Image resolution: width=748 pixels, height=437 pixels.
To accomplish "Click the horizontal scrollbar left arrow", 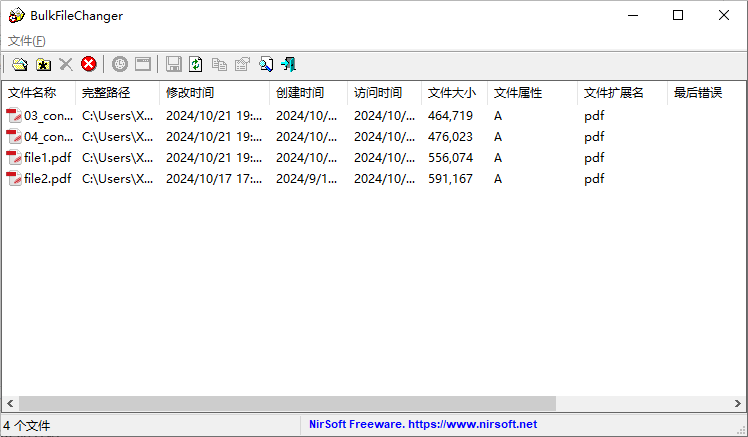I will 8,403.
